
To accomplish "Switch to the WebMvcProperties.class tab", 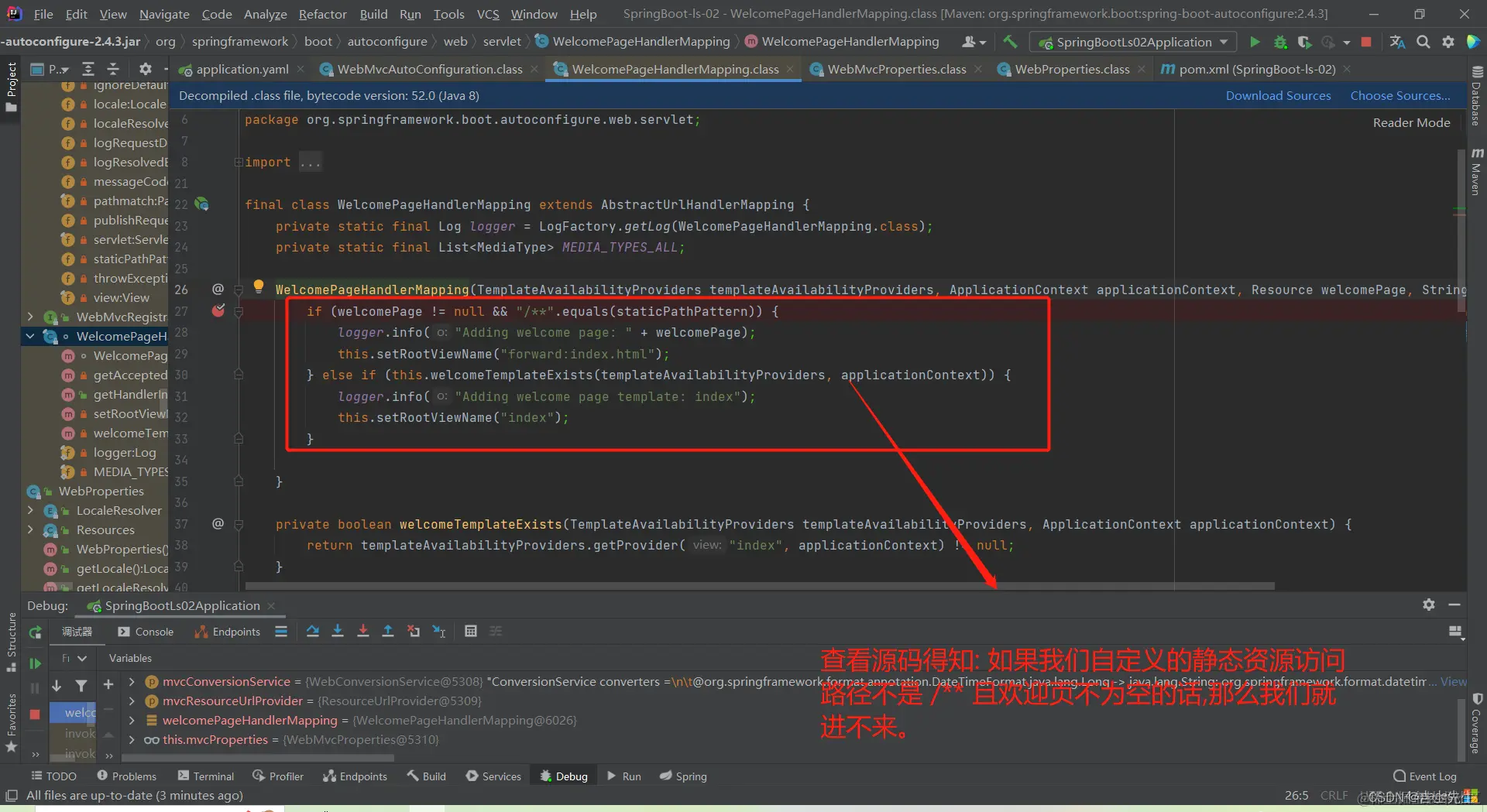I will [897, 69].
